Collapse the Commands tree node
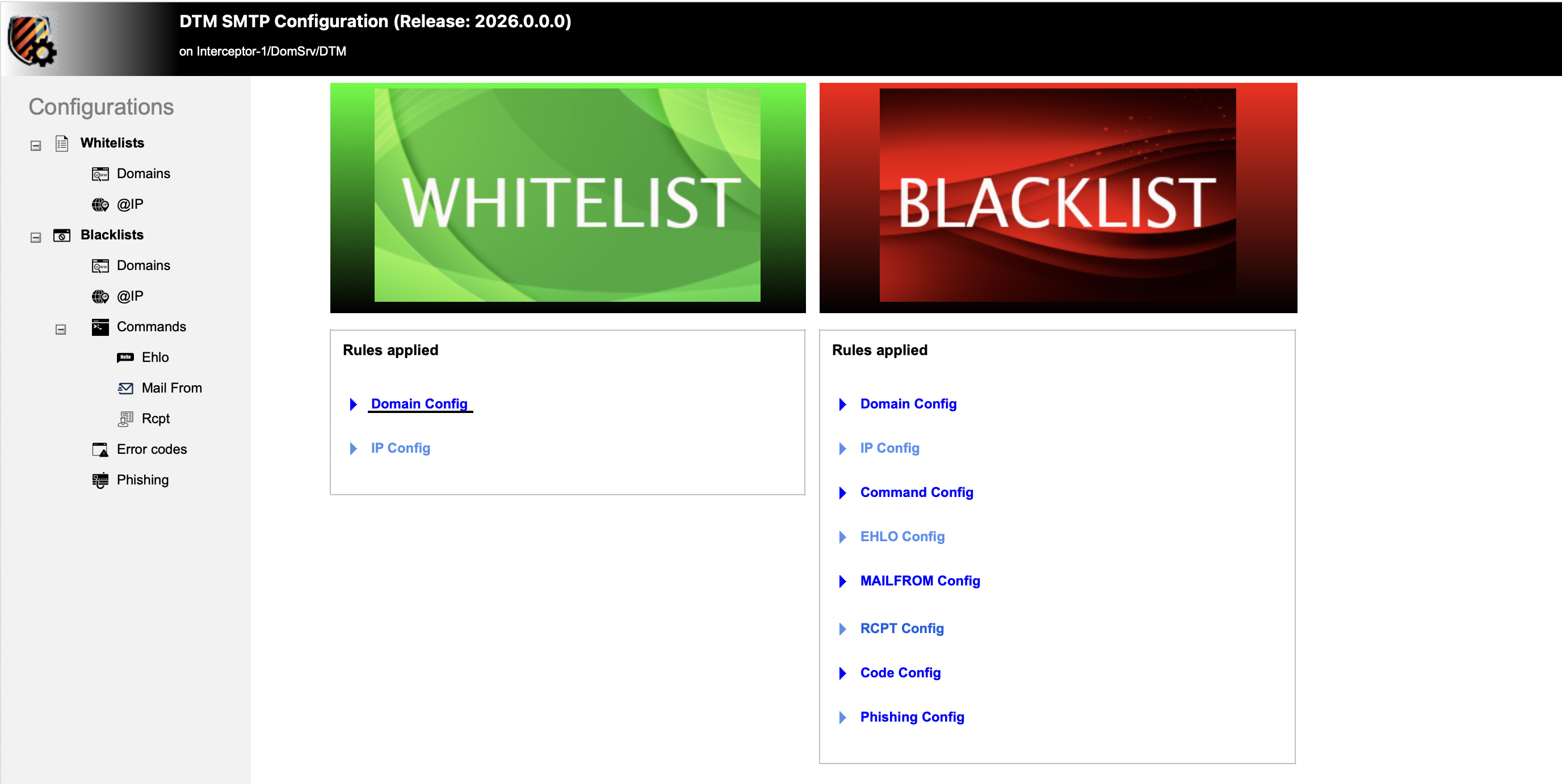1562x784 pixels. point(61,330)
